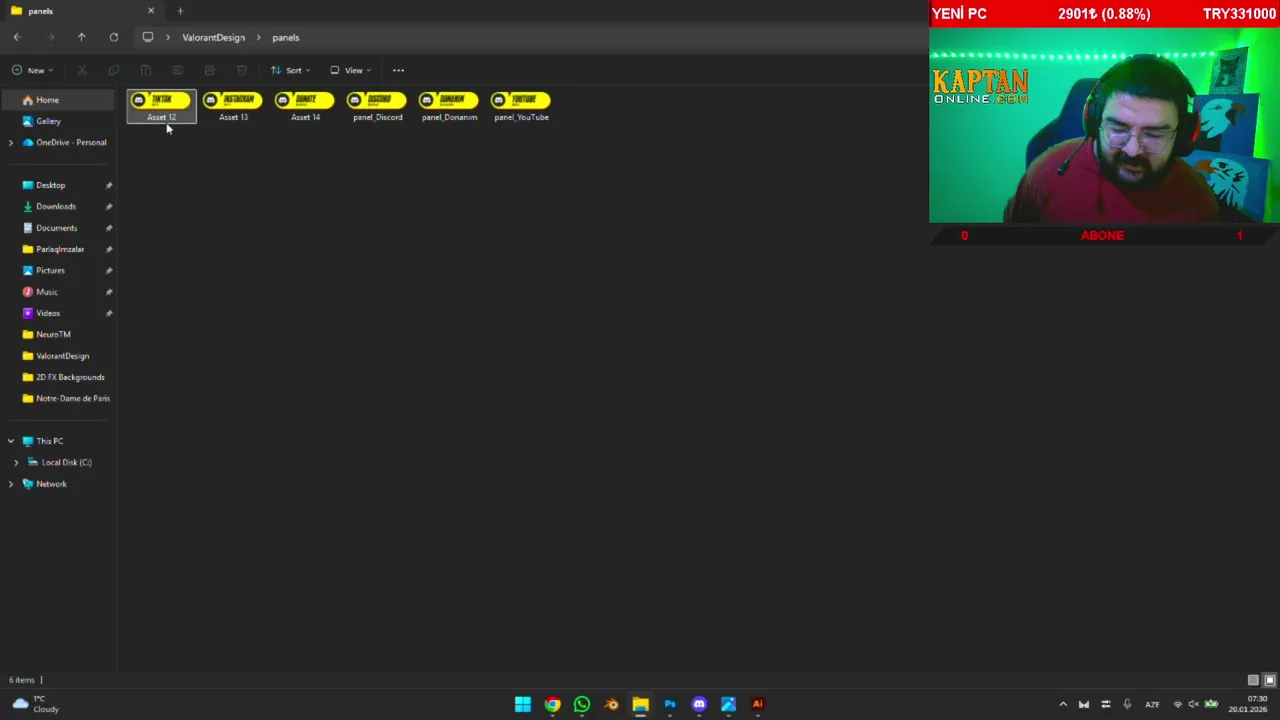Open the muted volume tray icon
The height and width of the screenshot is (720, 1280).
coord(1193,704)
